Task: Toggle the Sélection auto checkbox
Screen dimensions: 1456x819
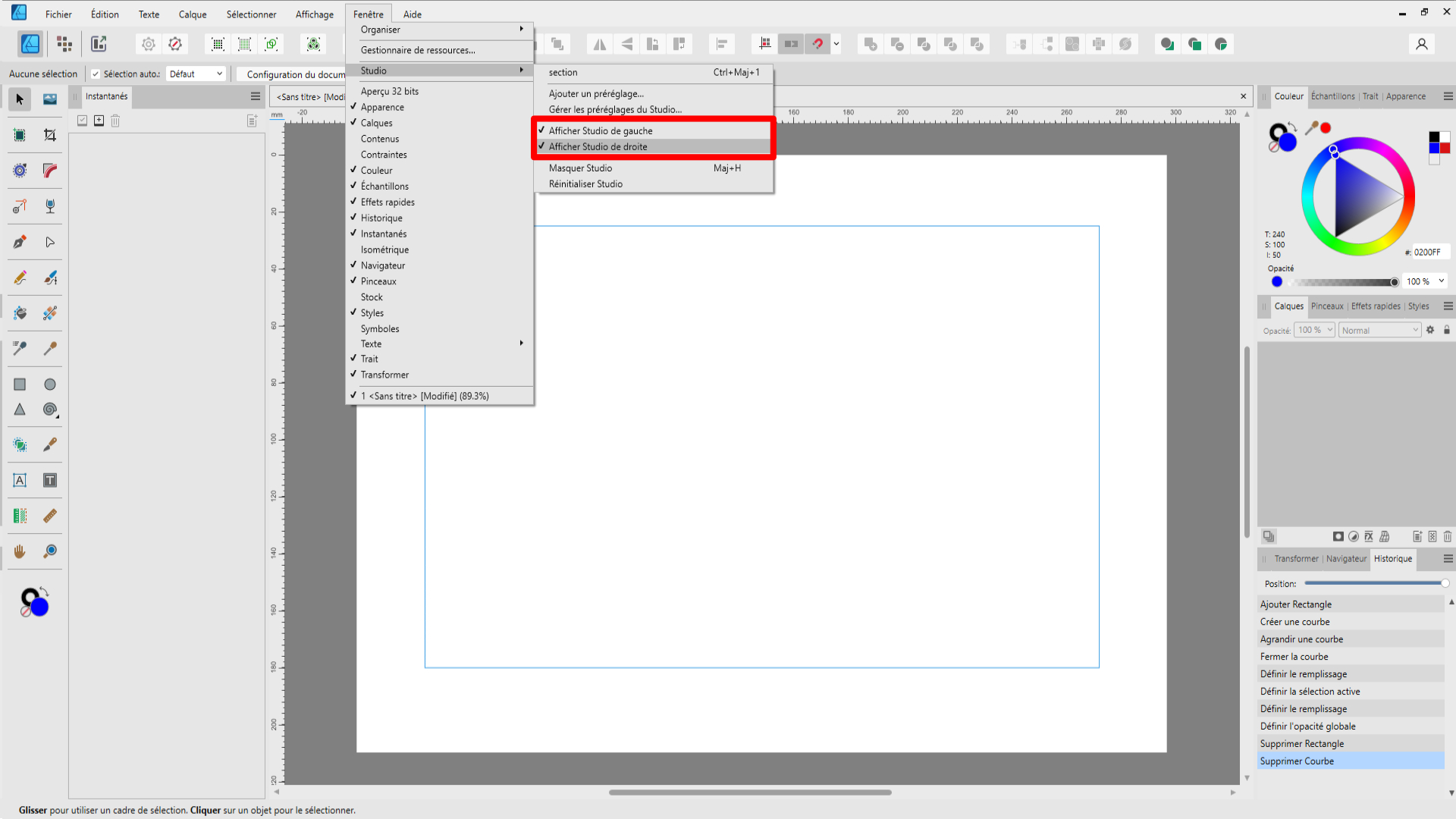Action: click(96, 74)
